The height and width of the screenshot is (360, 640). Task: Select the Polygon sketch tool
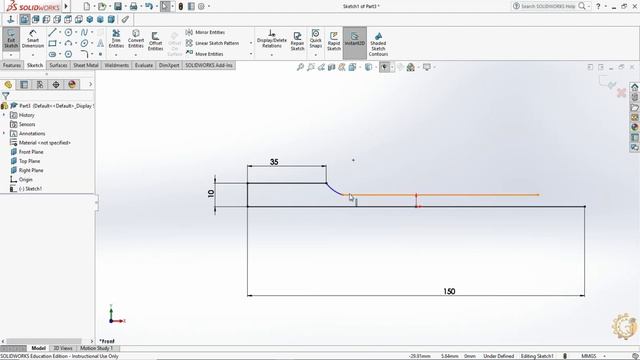tap(69, 54)
